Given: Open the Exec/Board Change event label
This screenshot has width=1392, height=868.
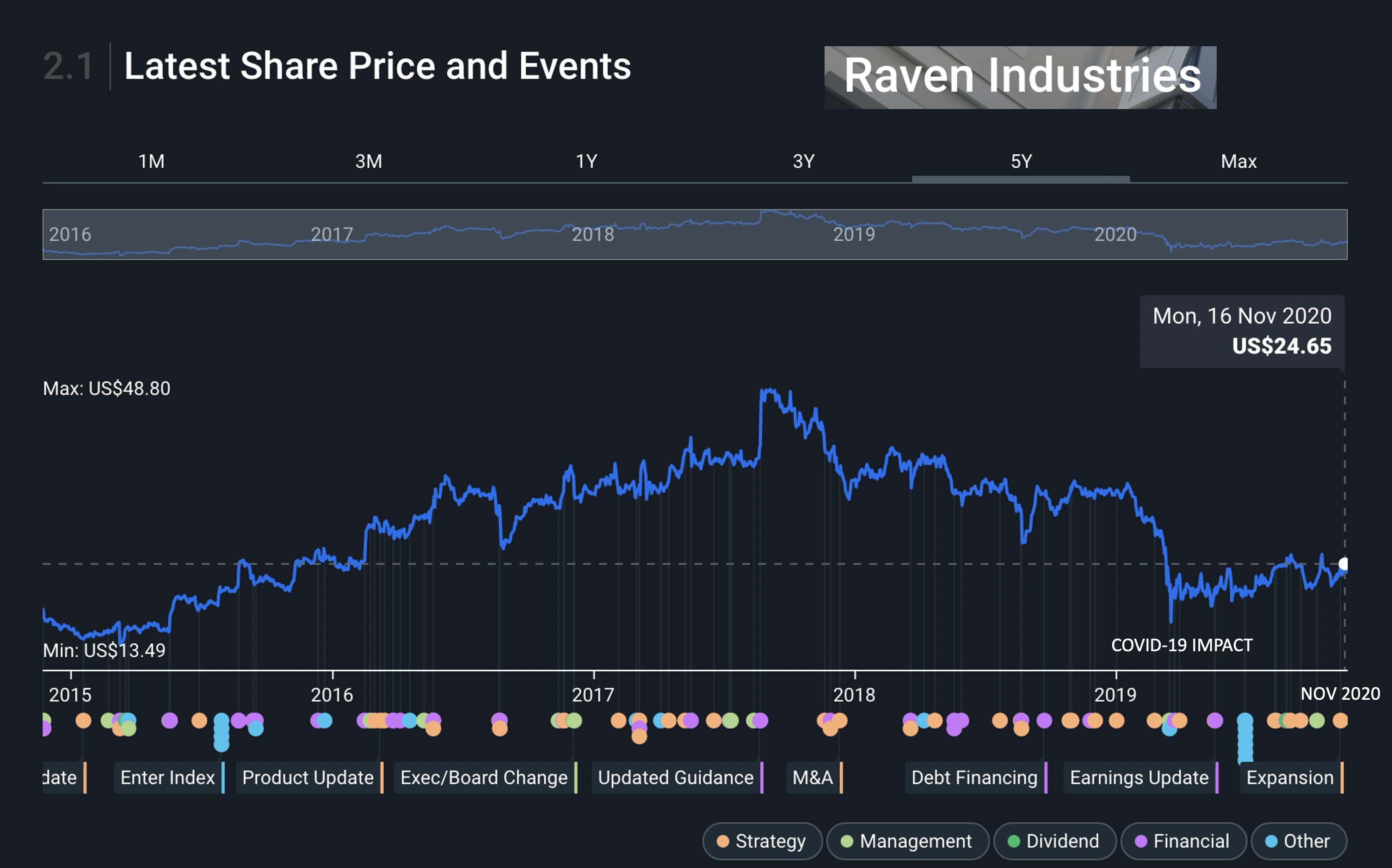Looking at the screenshot, I should pyautogui.click(x=484, y=778).
